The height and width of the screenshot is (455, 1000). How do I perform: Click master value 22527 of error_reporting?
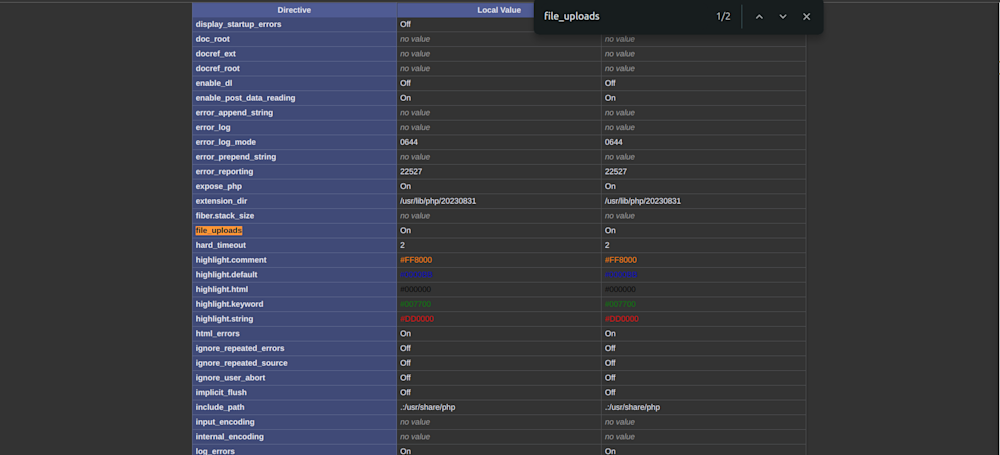click(x=615, y=172)
